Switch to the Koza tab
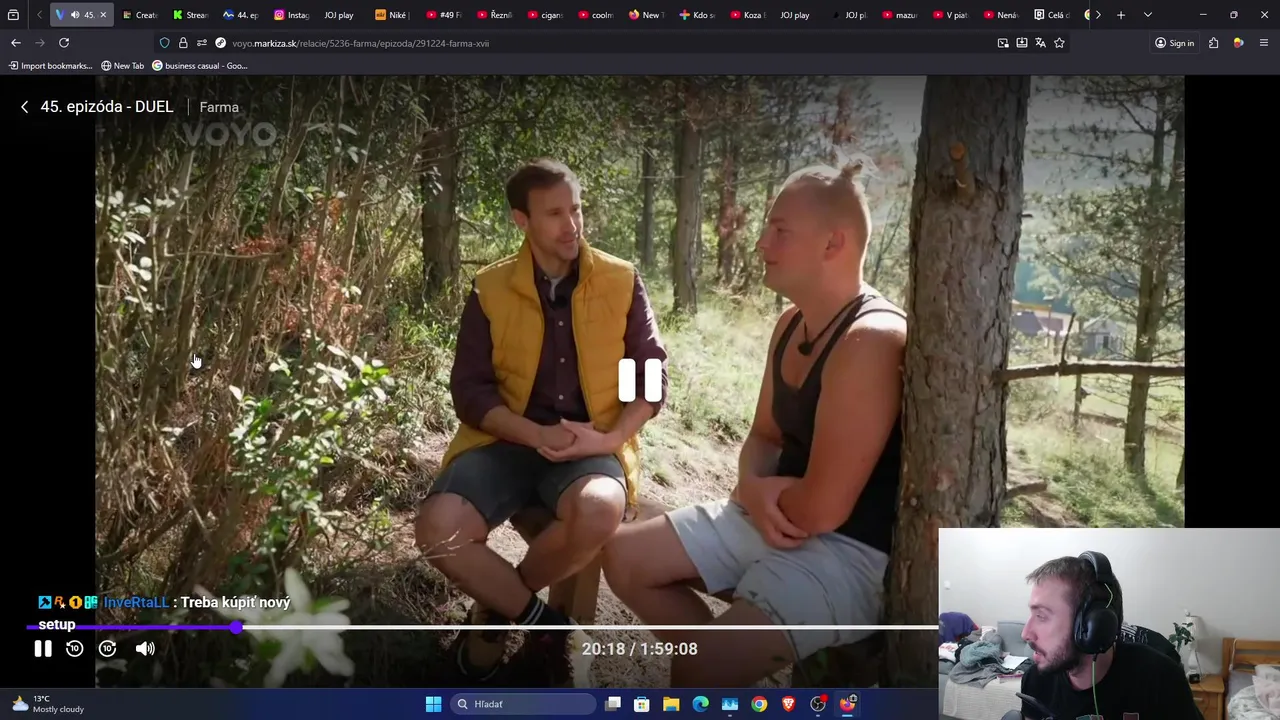 pos(747,15)
